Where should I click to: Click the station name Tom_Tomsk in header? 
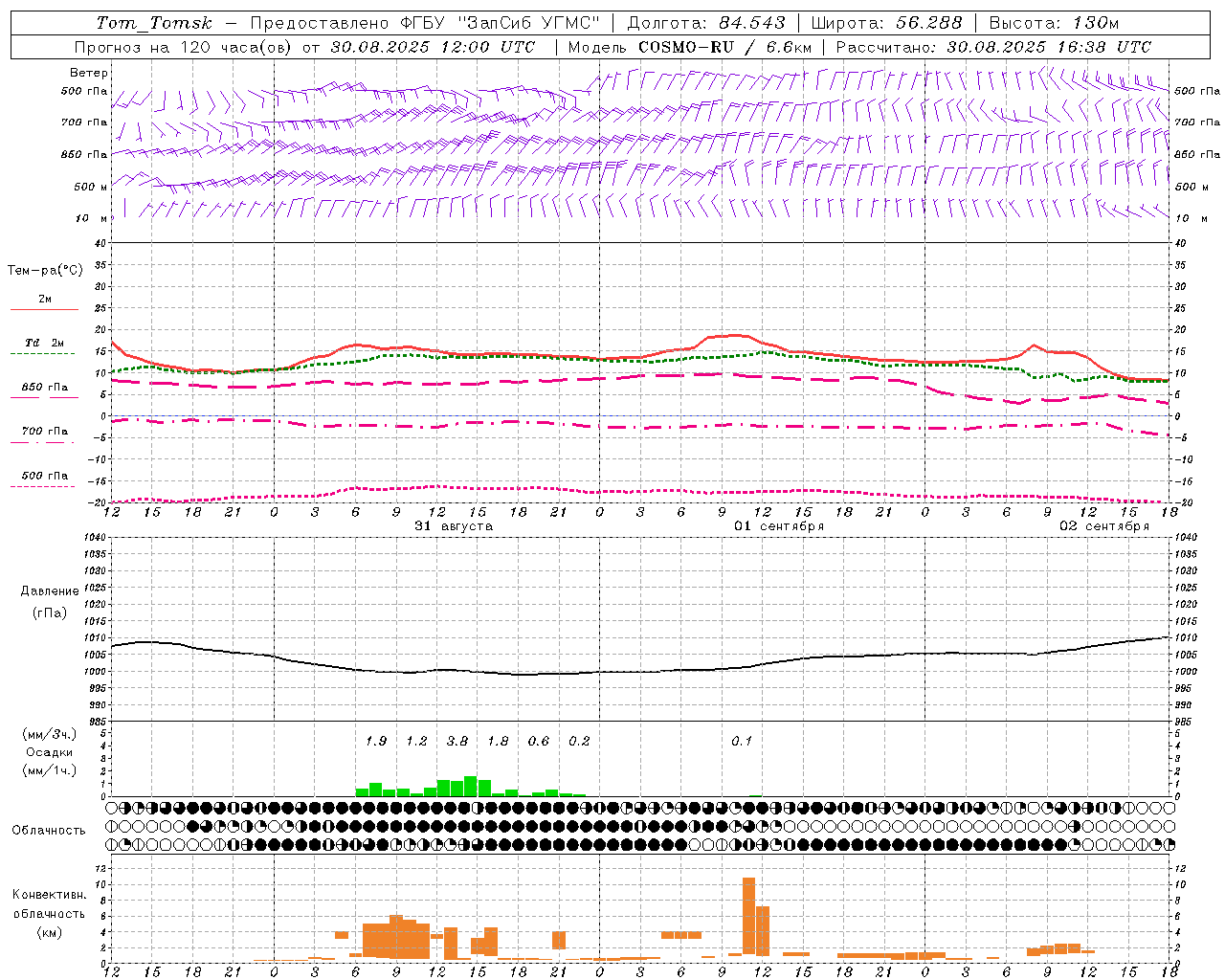(154, 23)
